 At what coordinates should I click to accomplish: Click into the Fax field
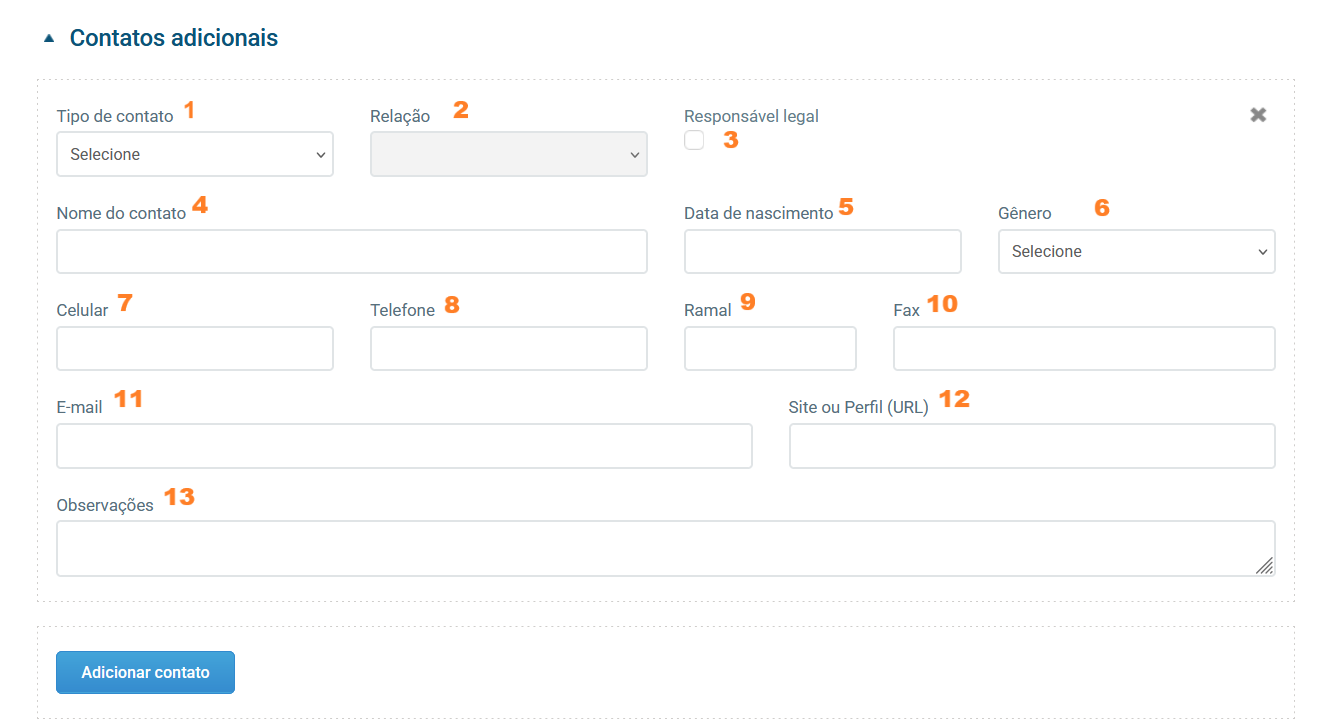(x=1084, y=348)
